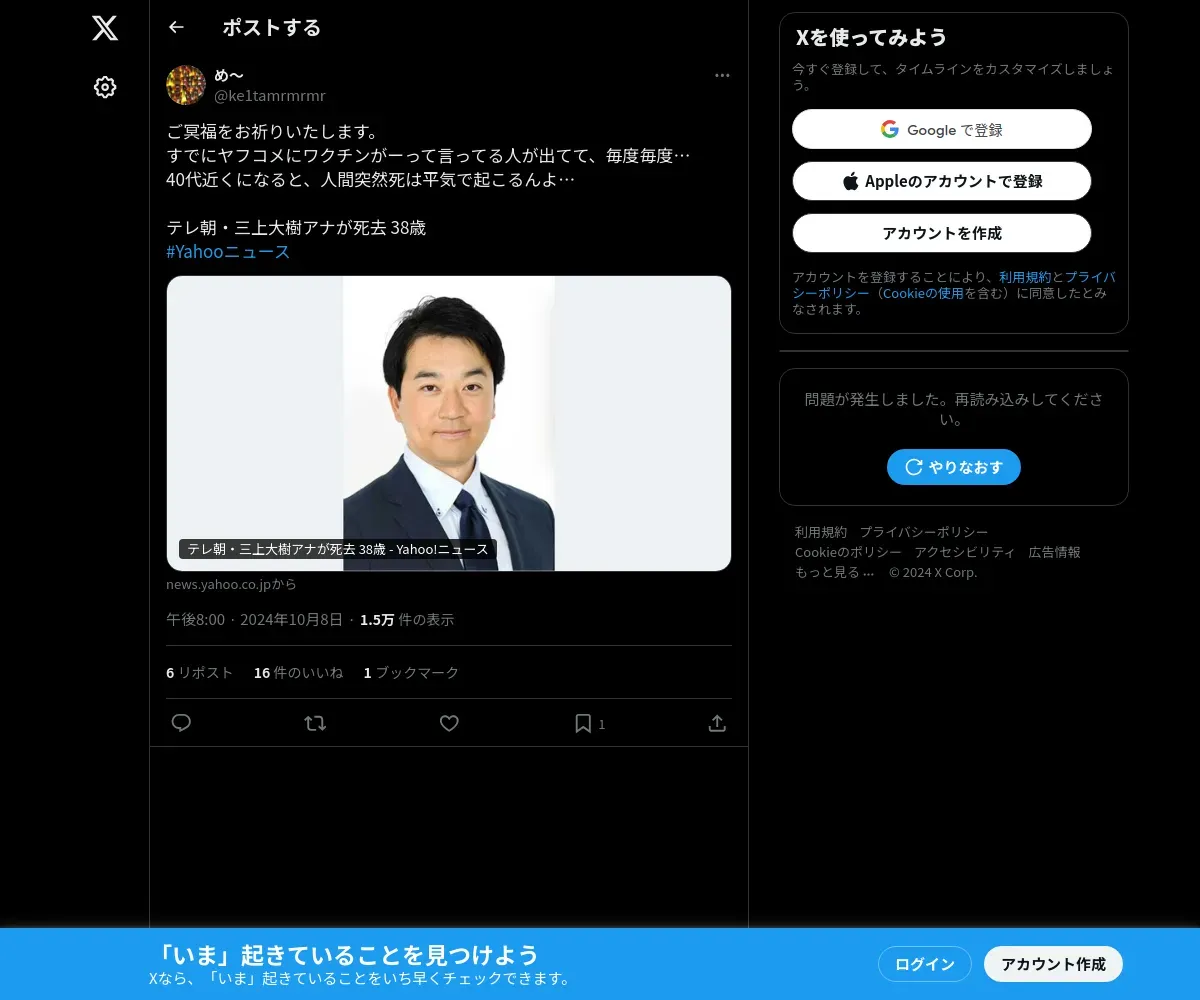
Task: Follow the #Yahooニュース hashtag
Action: pyautogui.click(x=228, y=252)
